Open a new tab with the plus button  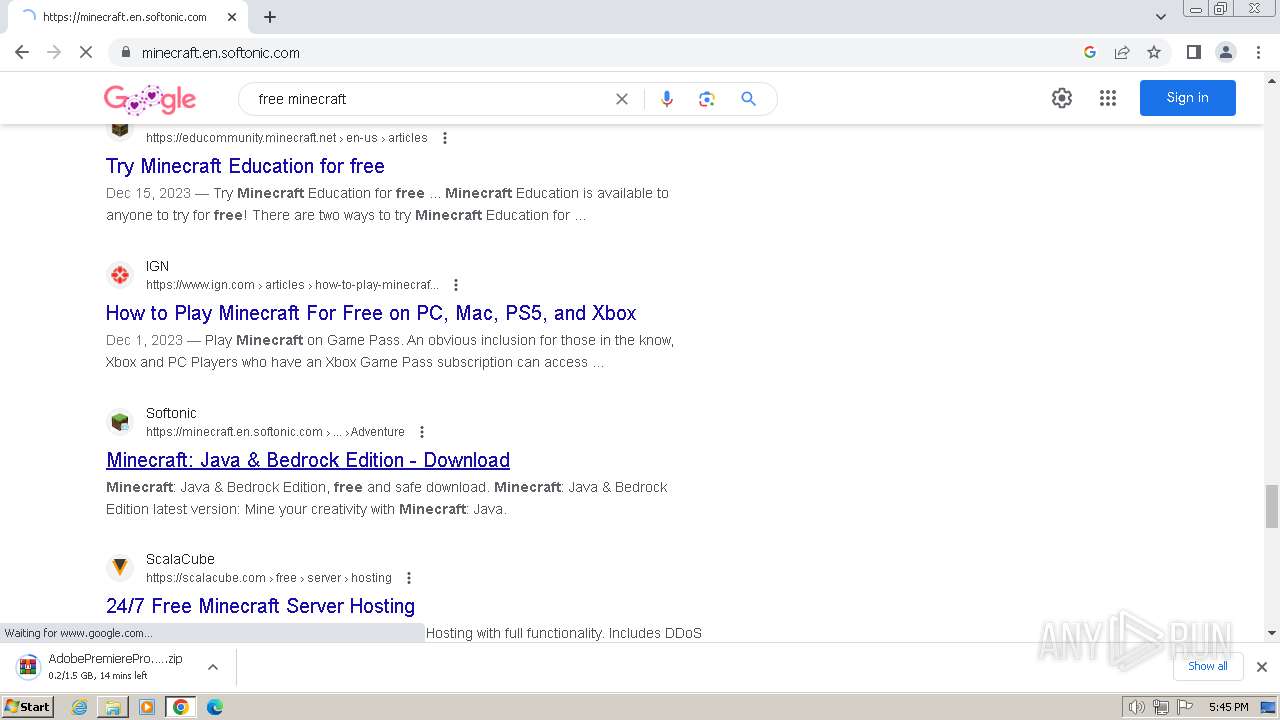270,17
